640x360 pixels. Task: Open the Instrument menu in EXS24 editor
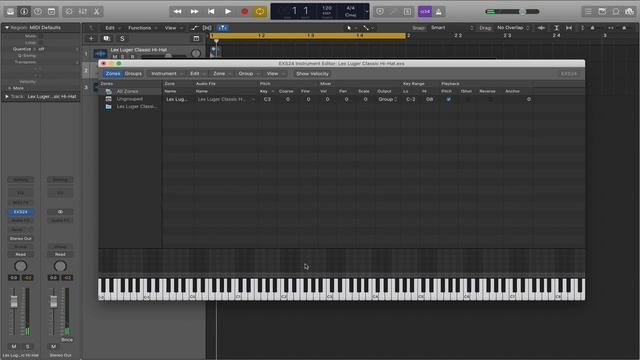click(x=167, y=73)
